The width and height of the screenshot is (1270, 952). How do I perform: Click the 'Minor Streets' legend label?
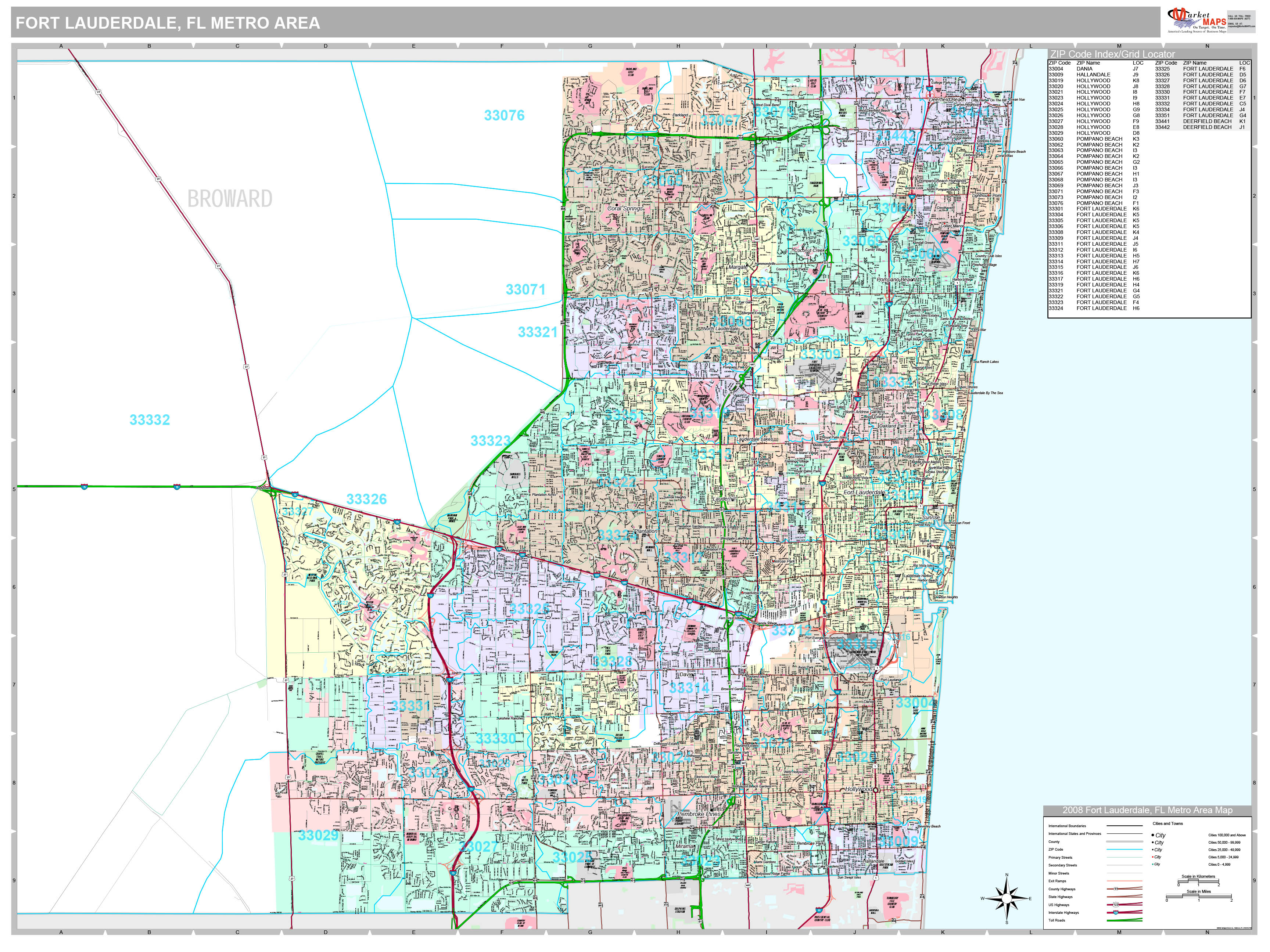click(1059, 873)
